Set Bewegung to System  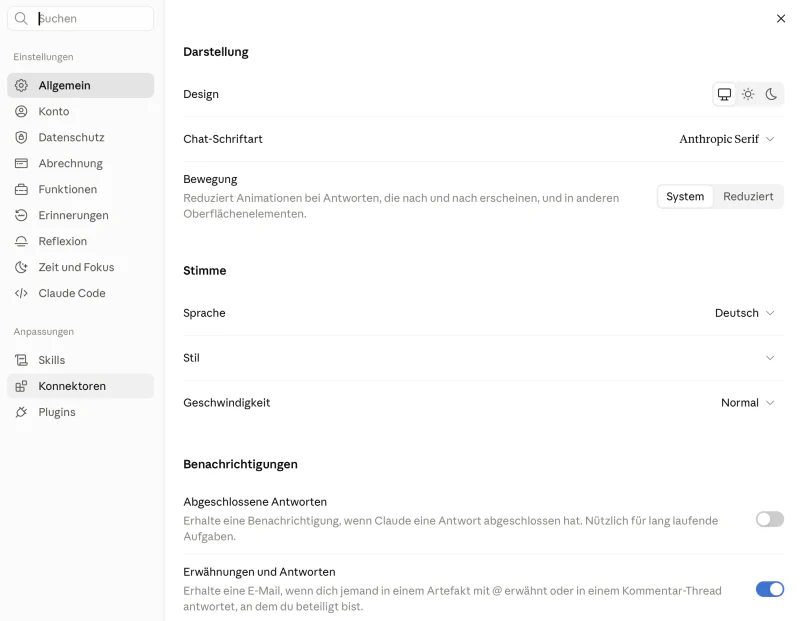tap(685, 197)
